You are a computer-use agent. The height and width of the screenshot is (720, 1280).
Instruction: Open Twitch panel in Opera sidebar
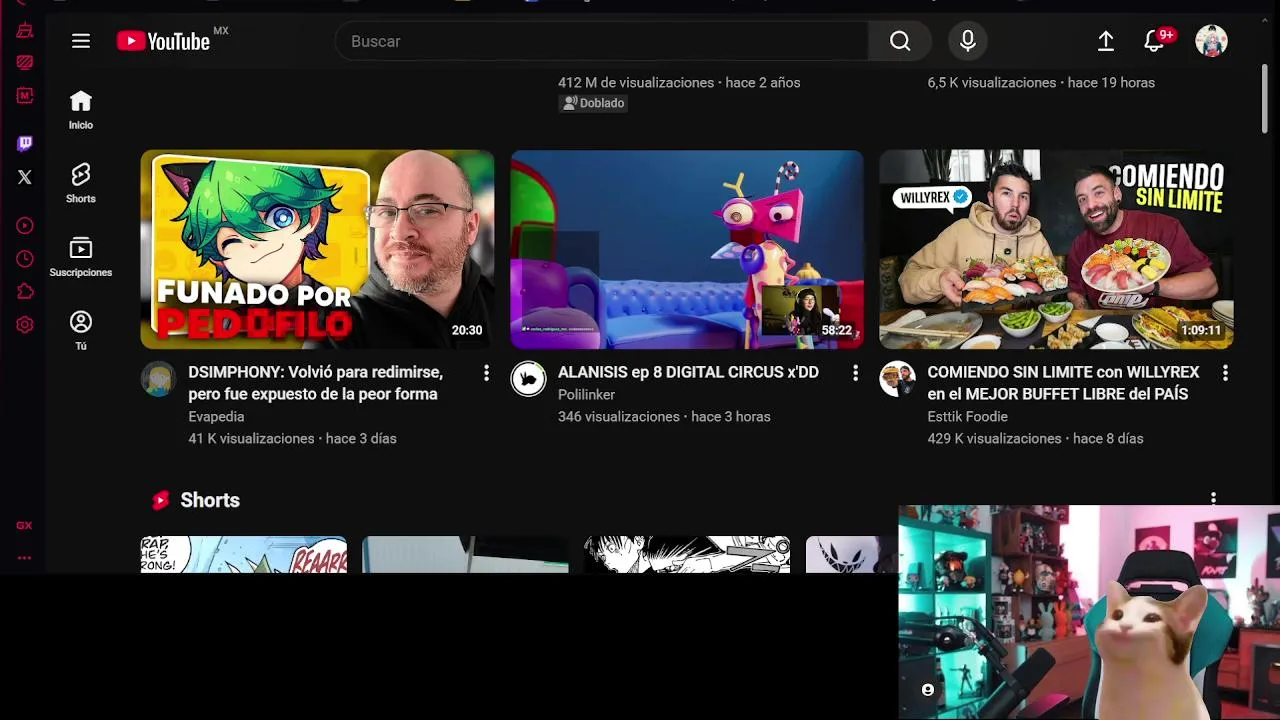(25, 144)
